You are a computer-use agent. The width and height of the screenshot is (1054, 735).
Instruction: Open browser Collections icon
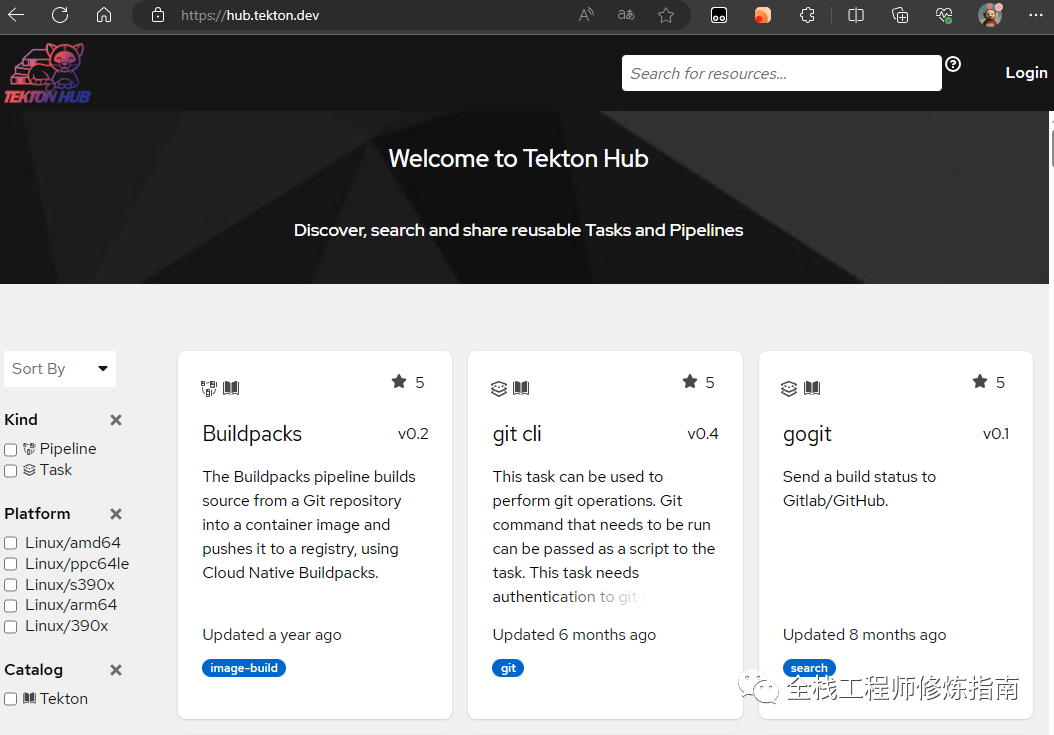point(899,15)
